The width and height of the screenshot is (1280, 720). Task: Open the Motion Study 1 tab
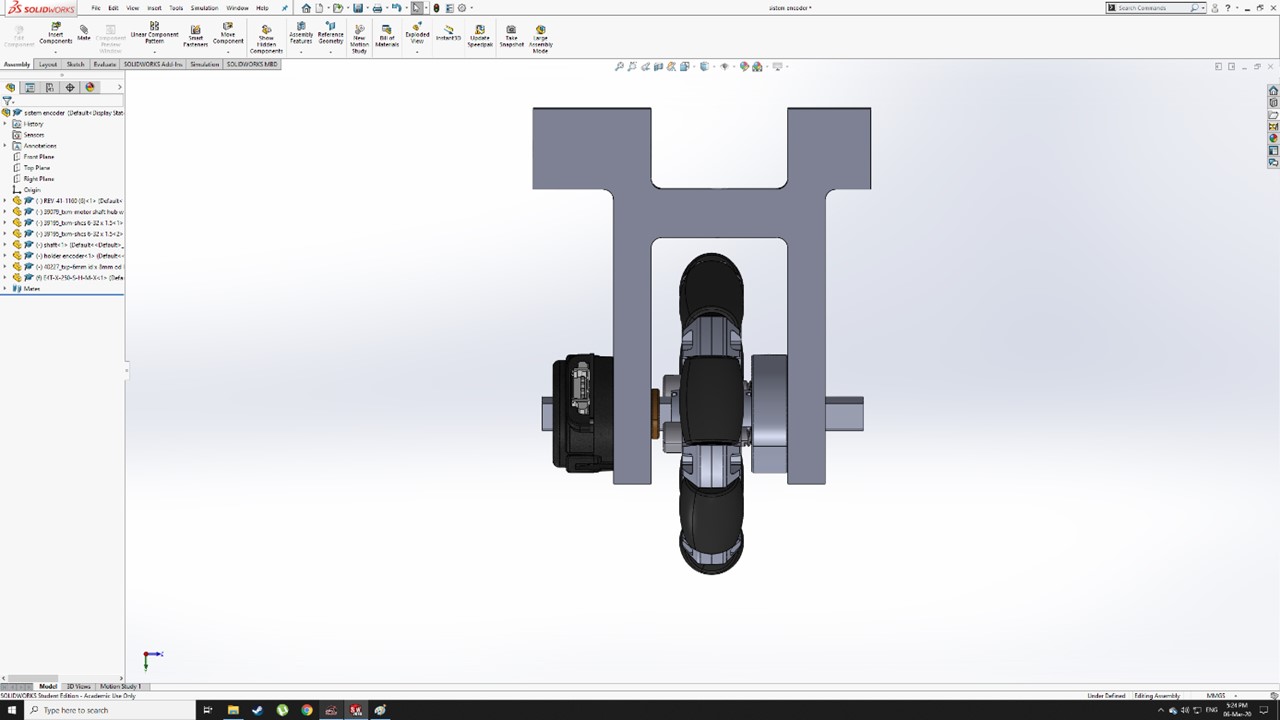click(120, 686)
